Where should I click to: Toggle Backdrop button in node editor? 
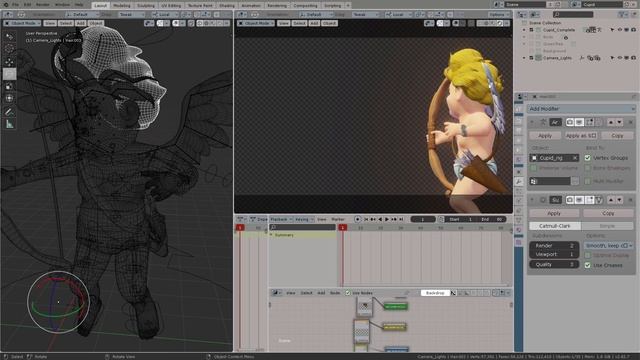435,293
